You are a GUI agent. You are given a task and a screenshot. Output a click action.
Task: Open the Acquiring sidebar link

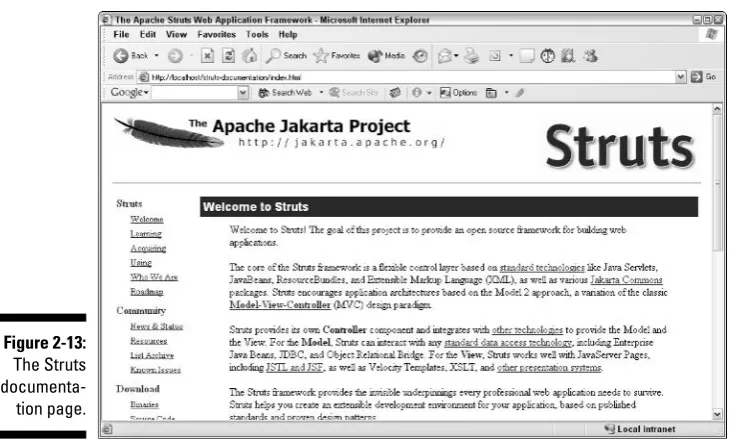click(x=148, y=248)
